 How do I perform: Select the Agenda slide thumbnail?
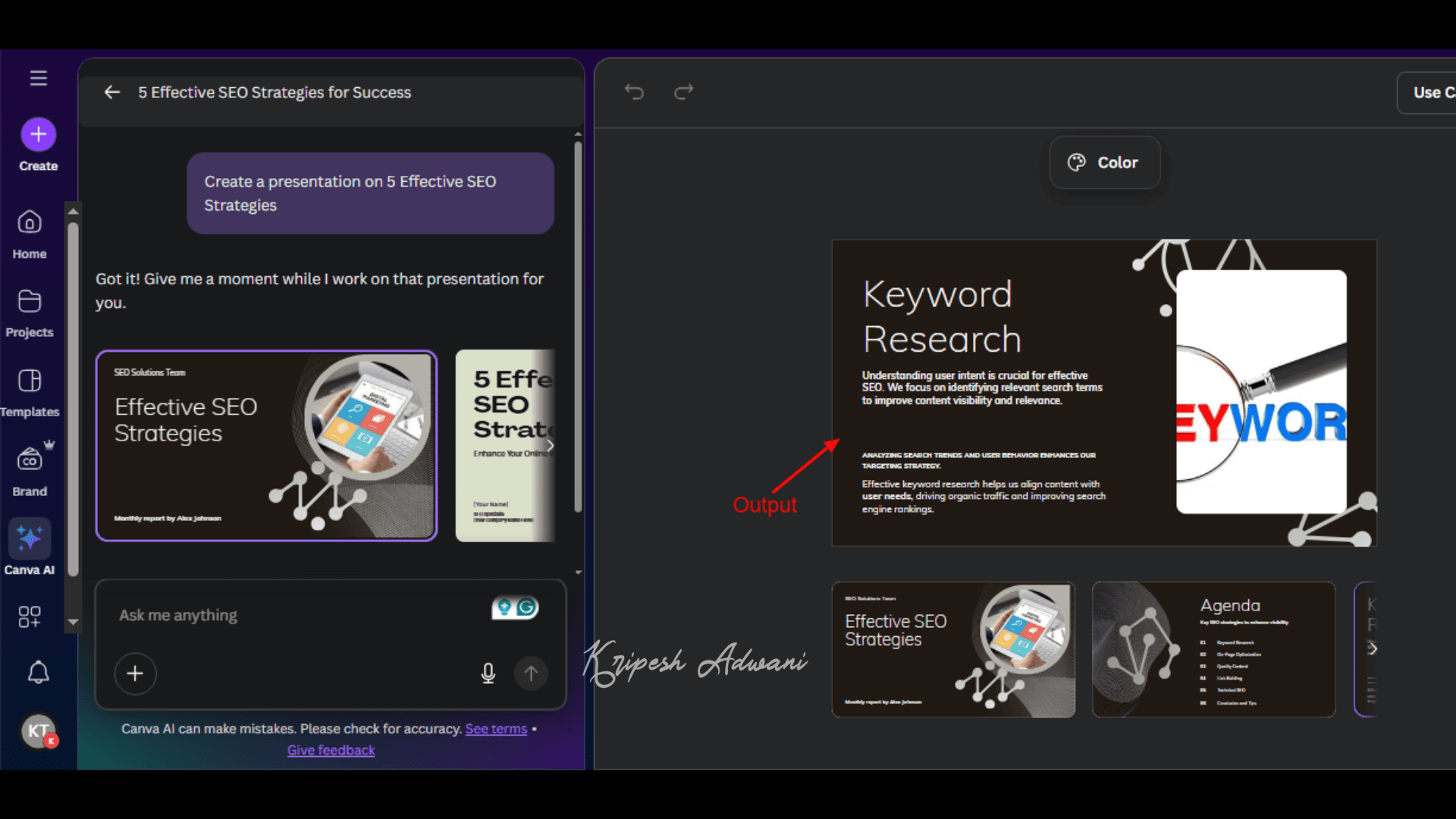coord(1213,649)
